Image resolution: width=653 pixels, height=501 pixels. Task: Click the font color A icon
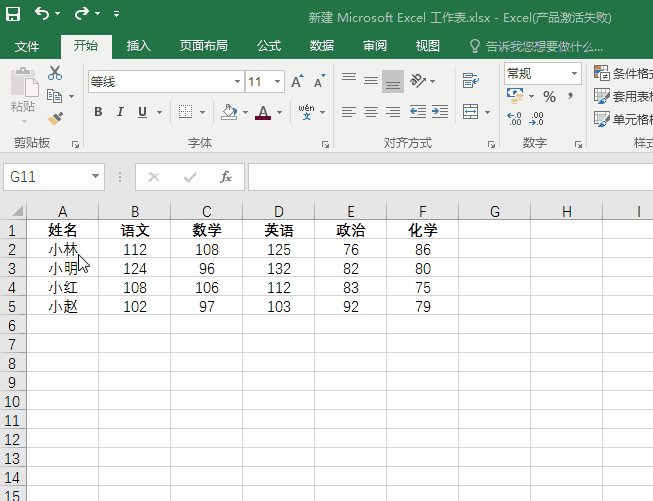(263, 112)
